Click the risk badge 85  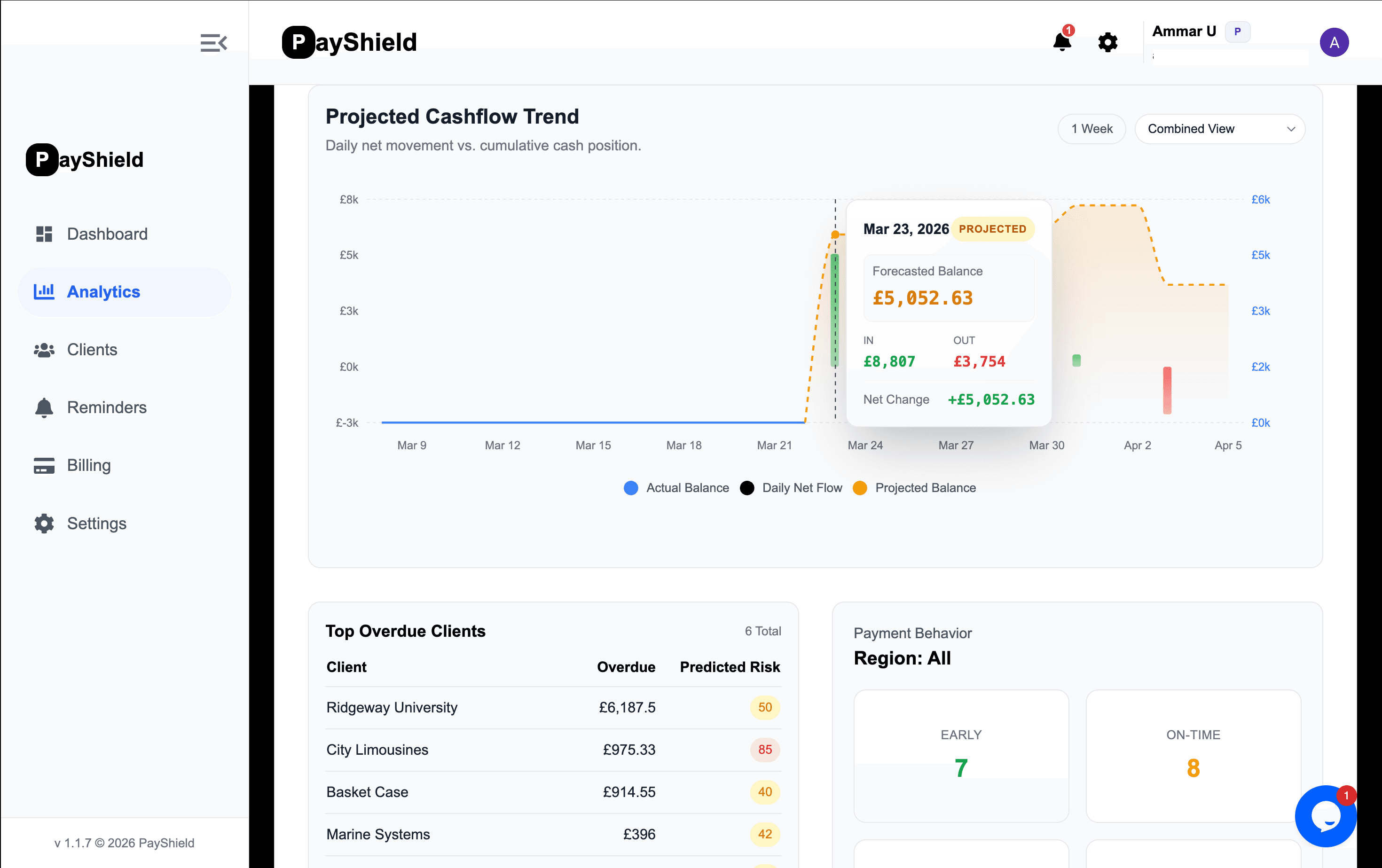[x=764, y=750]
